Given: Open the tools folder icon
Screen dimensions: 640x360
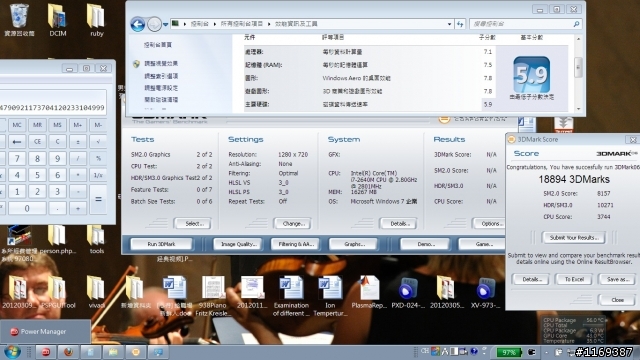Looking at the screenshot, I should coord(96,240).
